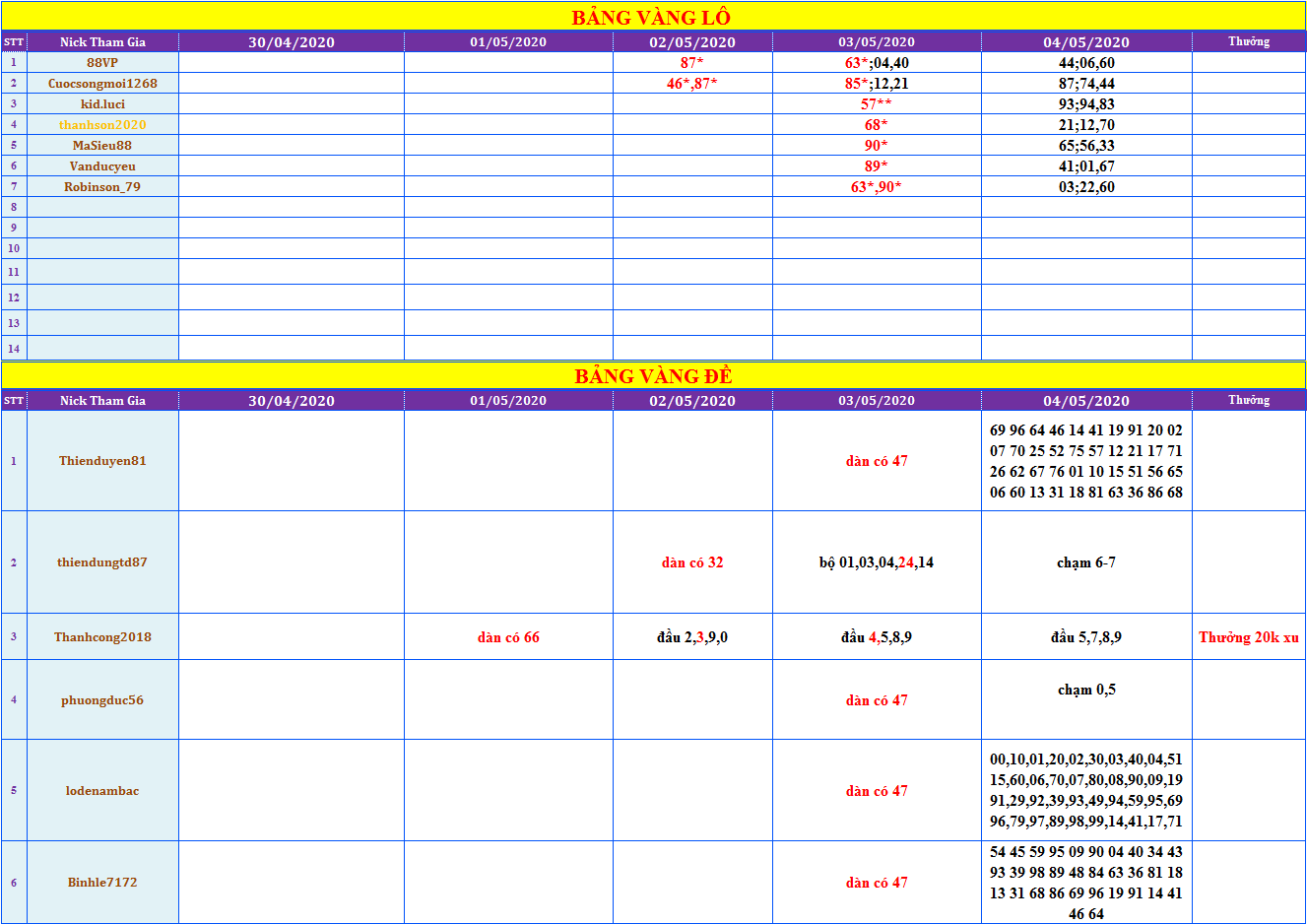Select cell '90*' in MaSieu88 row
1307x924 pixels.
click(877, 145)
